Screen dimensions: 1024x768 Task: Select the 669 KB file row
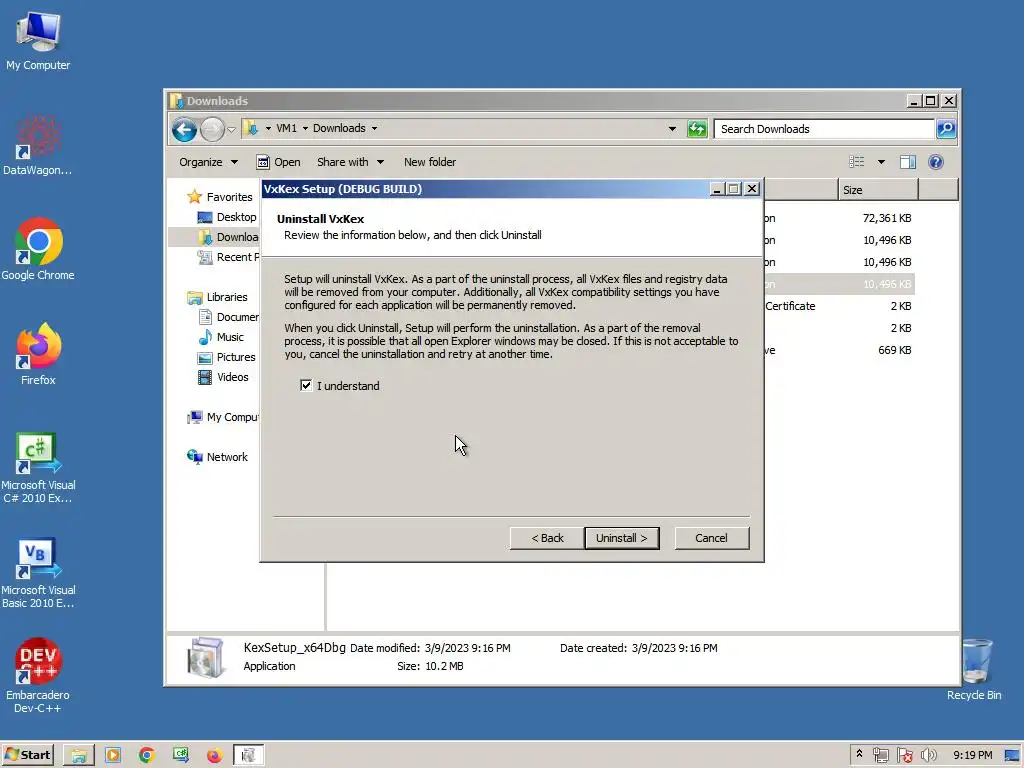tap(839, 350)
